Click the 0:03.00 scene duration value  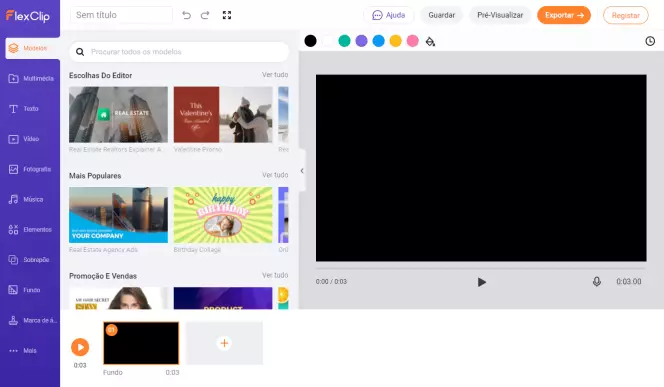point(629,282)
